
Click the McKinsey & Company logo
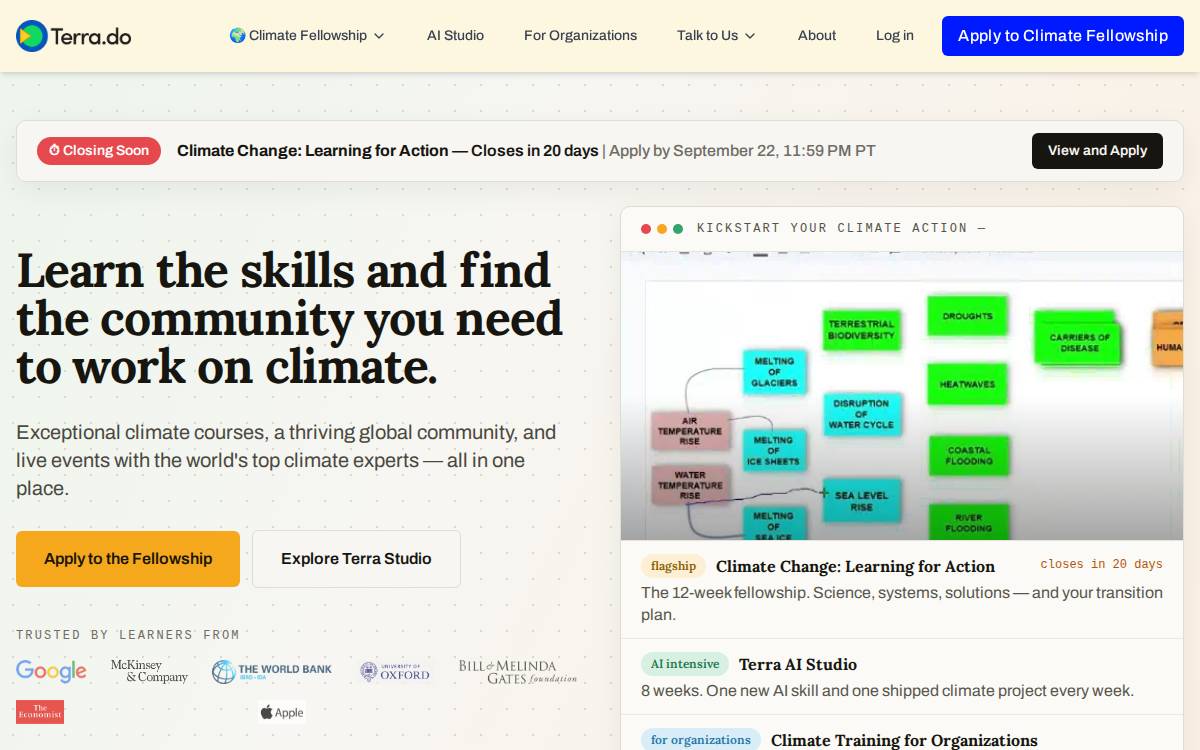coord(149,671)
